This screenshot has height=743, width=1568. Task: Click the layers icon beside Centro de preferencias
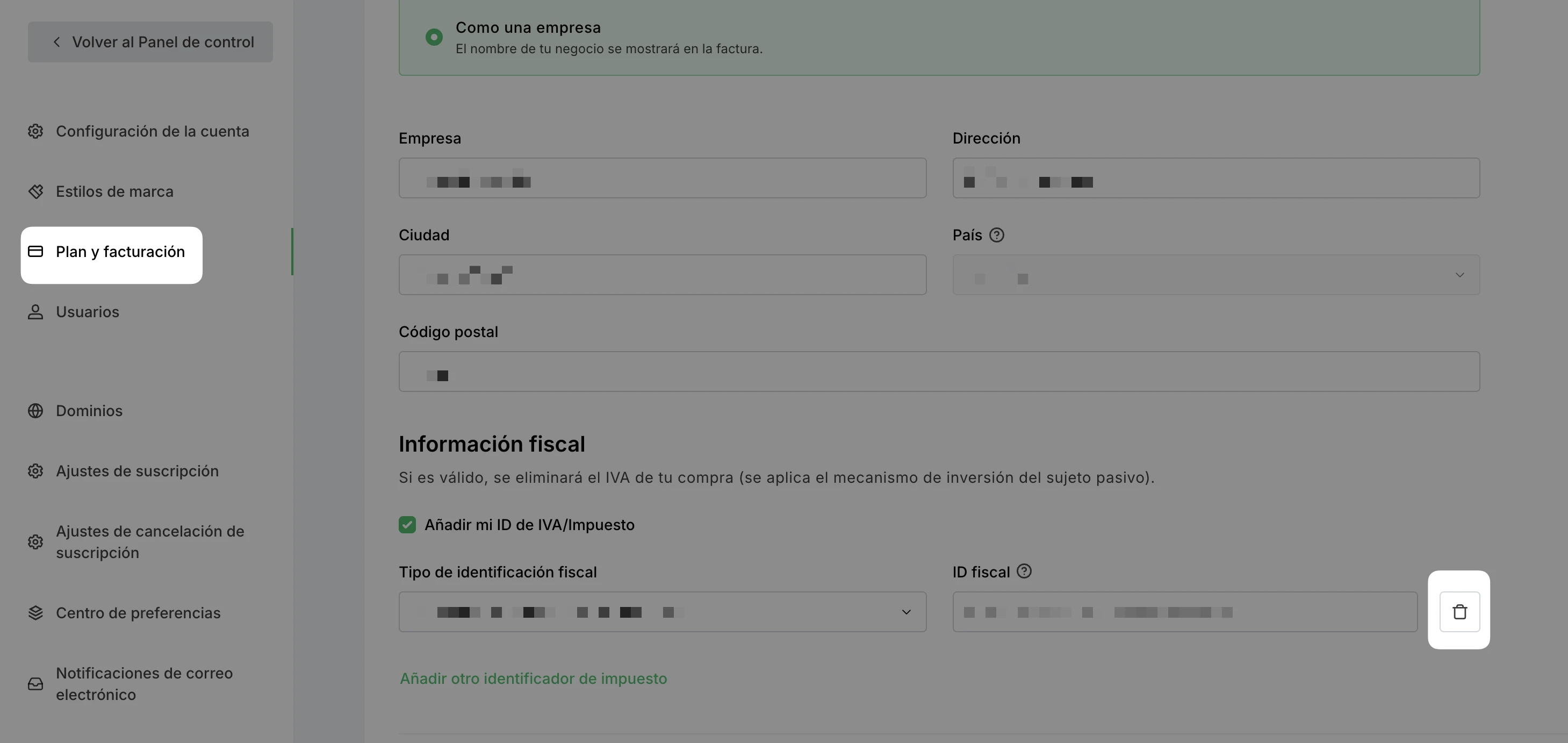pyautogui.click(x=35, y=613)
